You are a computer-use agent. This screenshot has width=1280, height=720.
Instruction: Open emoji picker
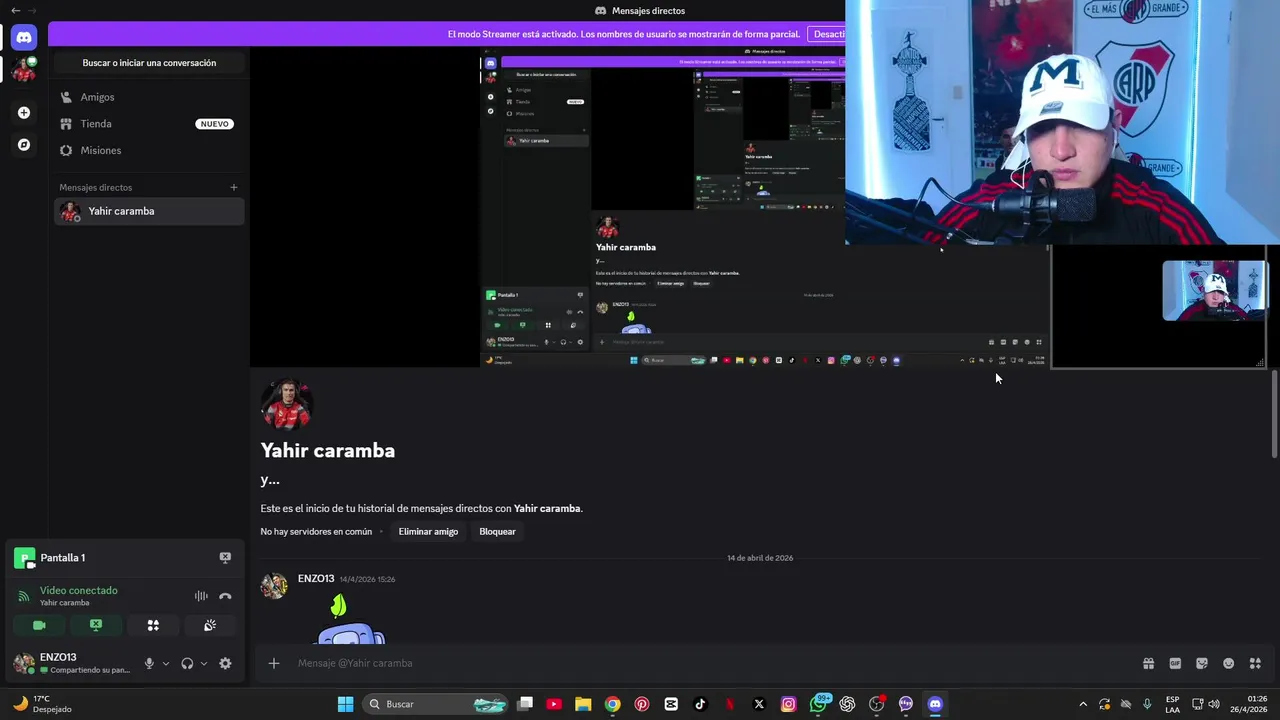click(1229, 663)
